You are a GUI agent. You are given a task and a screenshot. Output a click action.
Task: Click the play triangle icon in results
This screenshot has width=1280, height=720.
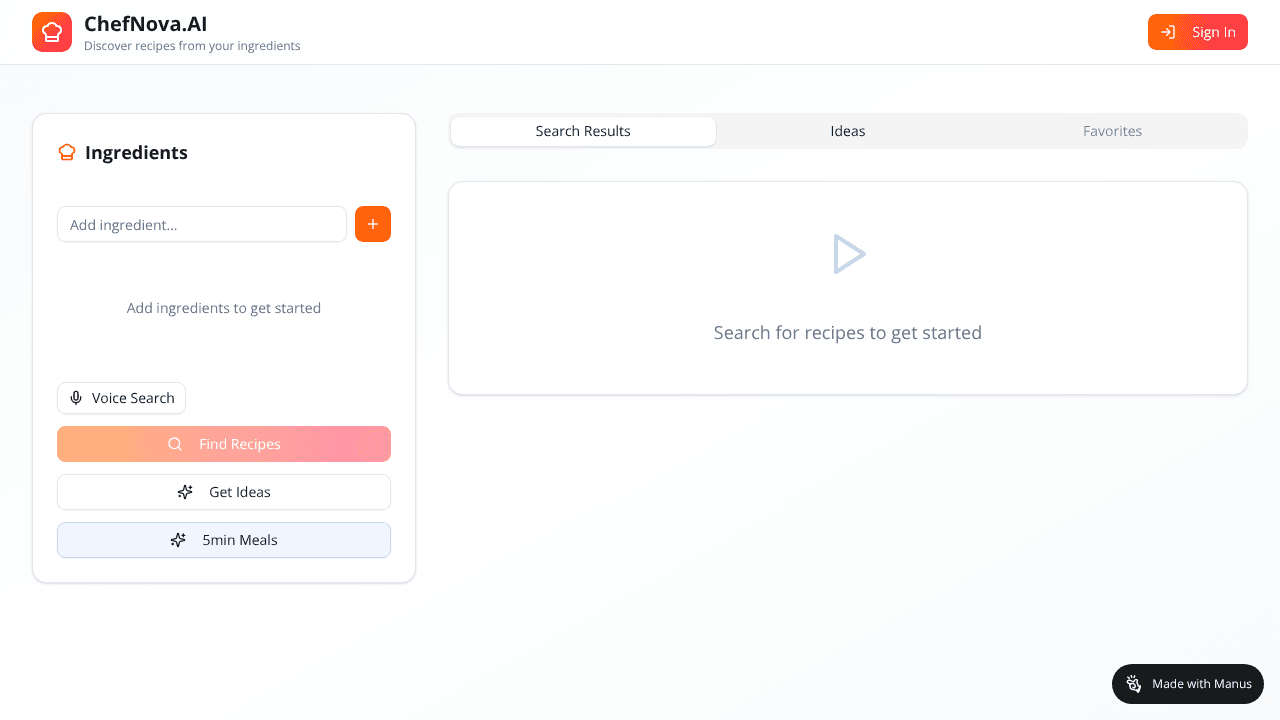(x=848, y=254)
